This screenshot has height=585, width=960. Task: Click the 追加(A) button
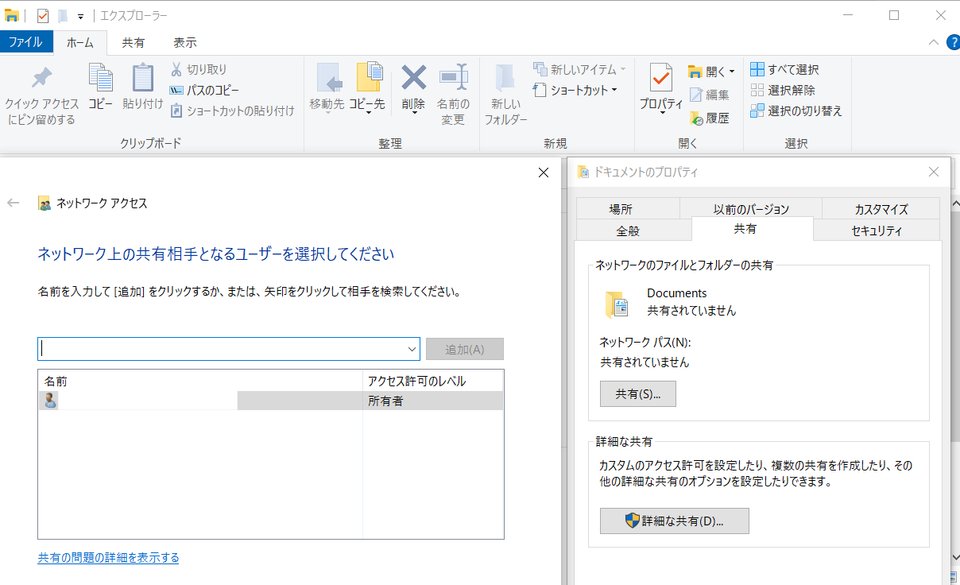click(x=465, y=349)
